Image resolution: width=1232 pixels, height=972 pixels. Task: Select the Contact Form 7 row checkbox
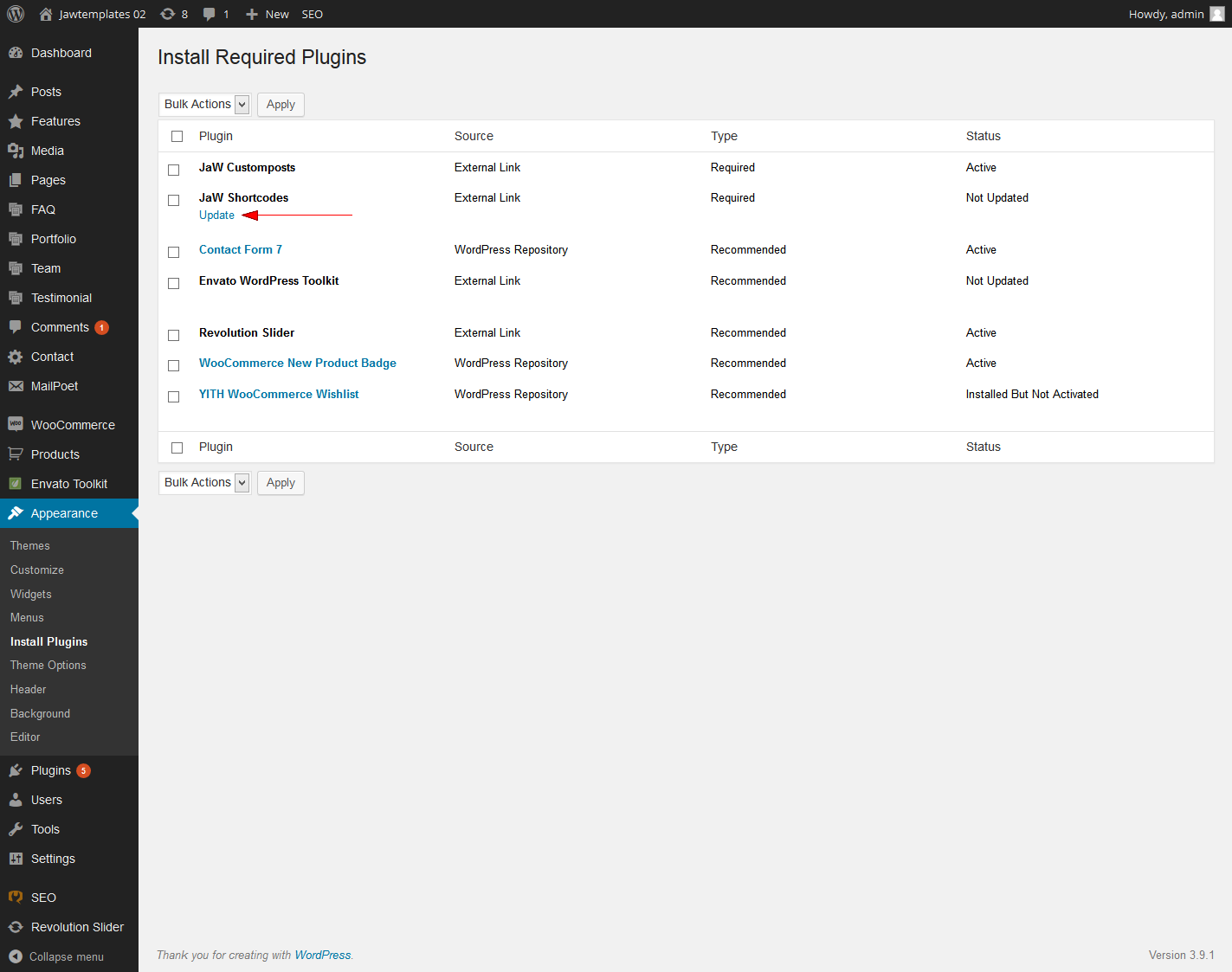pyautogui.click(x=174, y=252)
